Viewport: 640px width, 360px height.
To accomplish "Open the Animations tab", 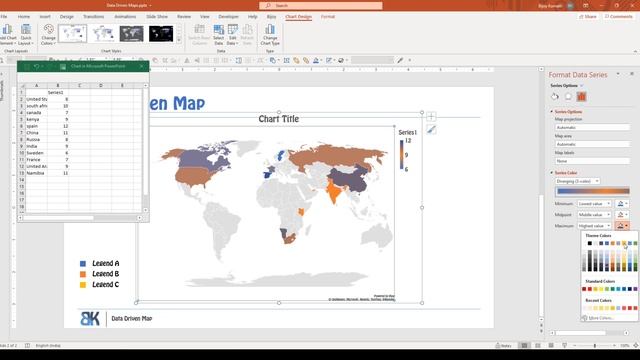I will (x=125, y=17).
